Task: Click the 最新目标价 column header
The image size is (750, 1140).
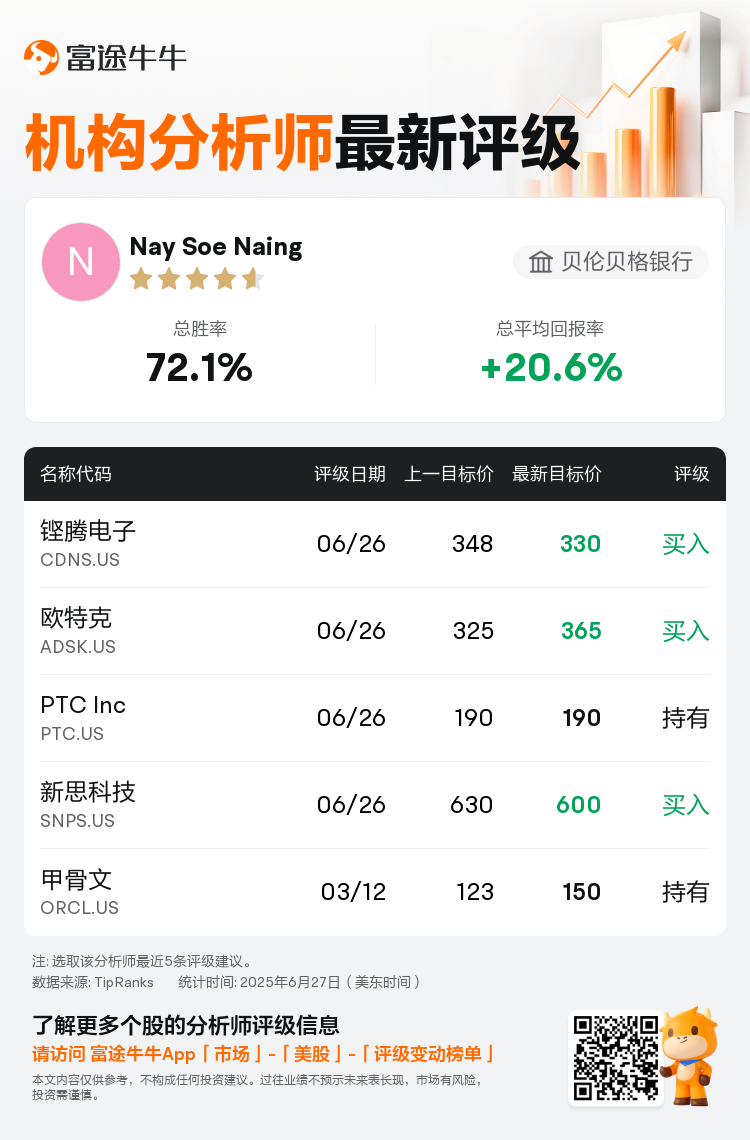Action: pyautogui.click(x=557, y=474)
